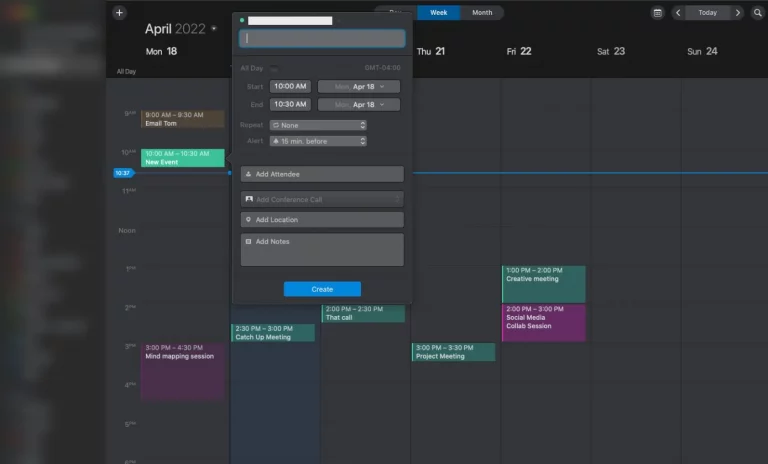The width and height of the screenshot is (768, 464).
Task: Switch to the Month view tab
Action: click(482, 13)
